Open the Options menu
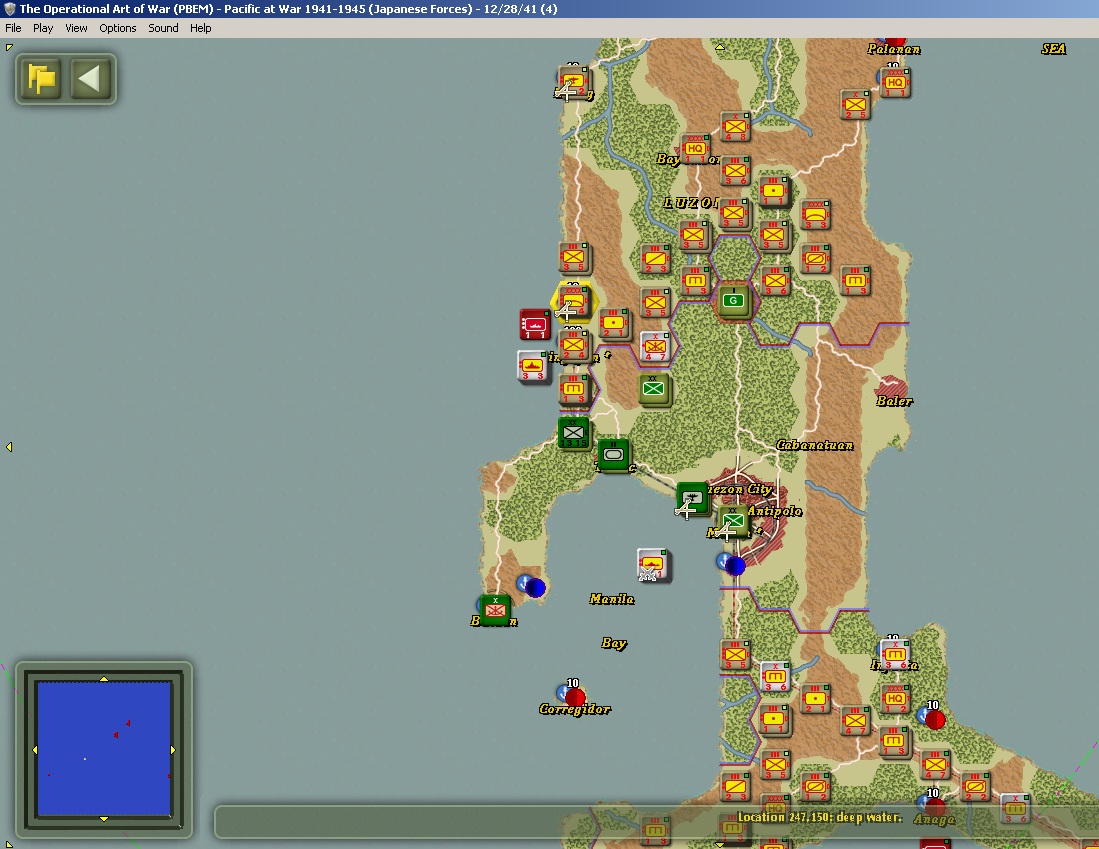Image resolution: width=1099 pixels, height=849 pixels. point(118,28)
